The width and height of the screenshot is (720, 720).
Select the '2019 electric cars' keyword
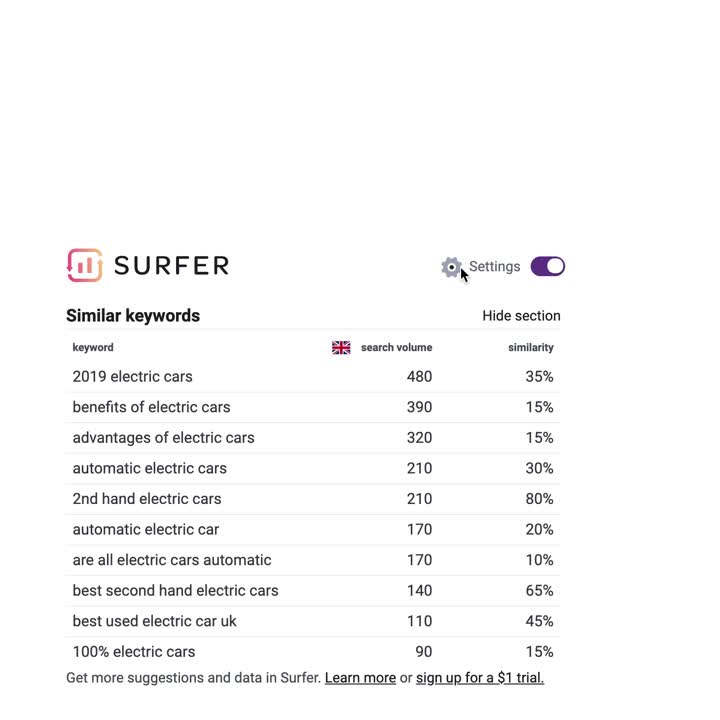pyautogui.click(x=132, y=377)
